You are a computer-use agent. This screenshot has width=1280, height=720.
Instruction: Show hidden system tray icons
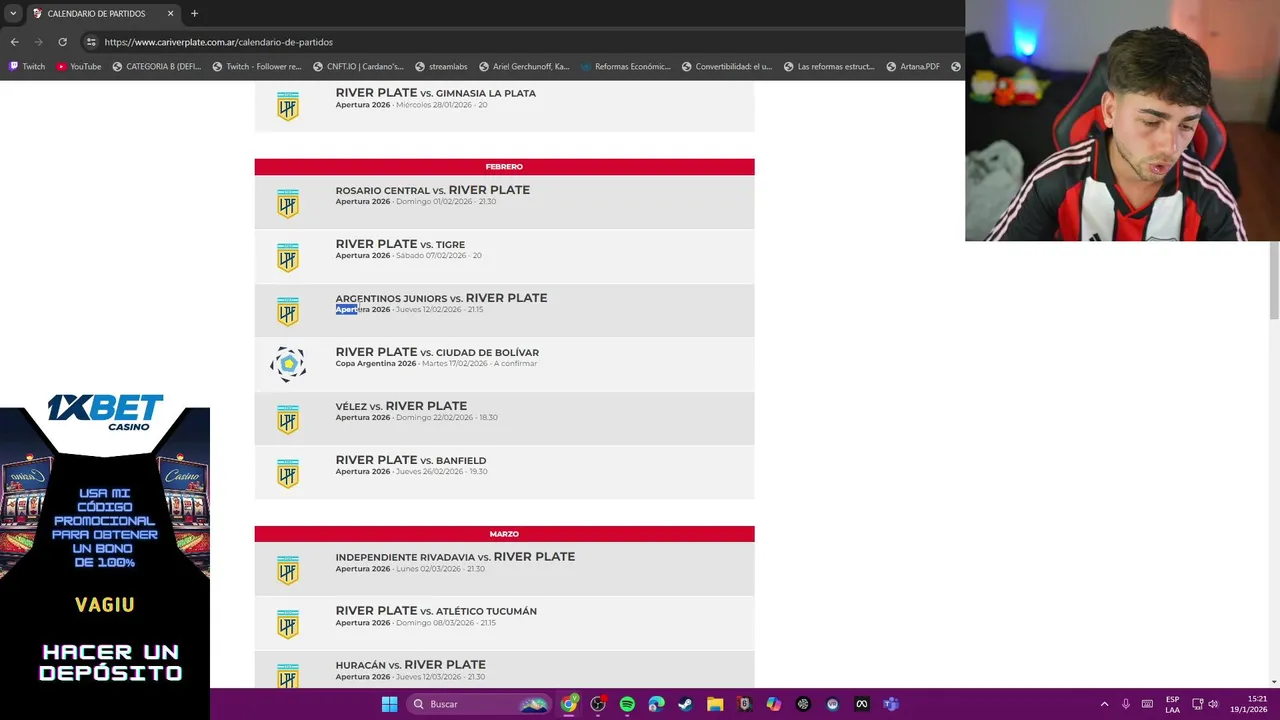pyautogui.click(x=1104, y=704)
